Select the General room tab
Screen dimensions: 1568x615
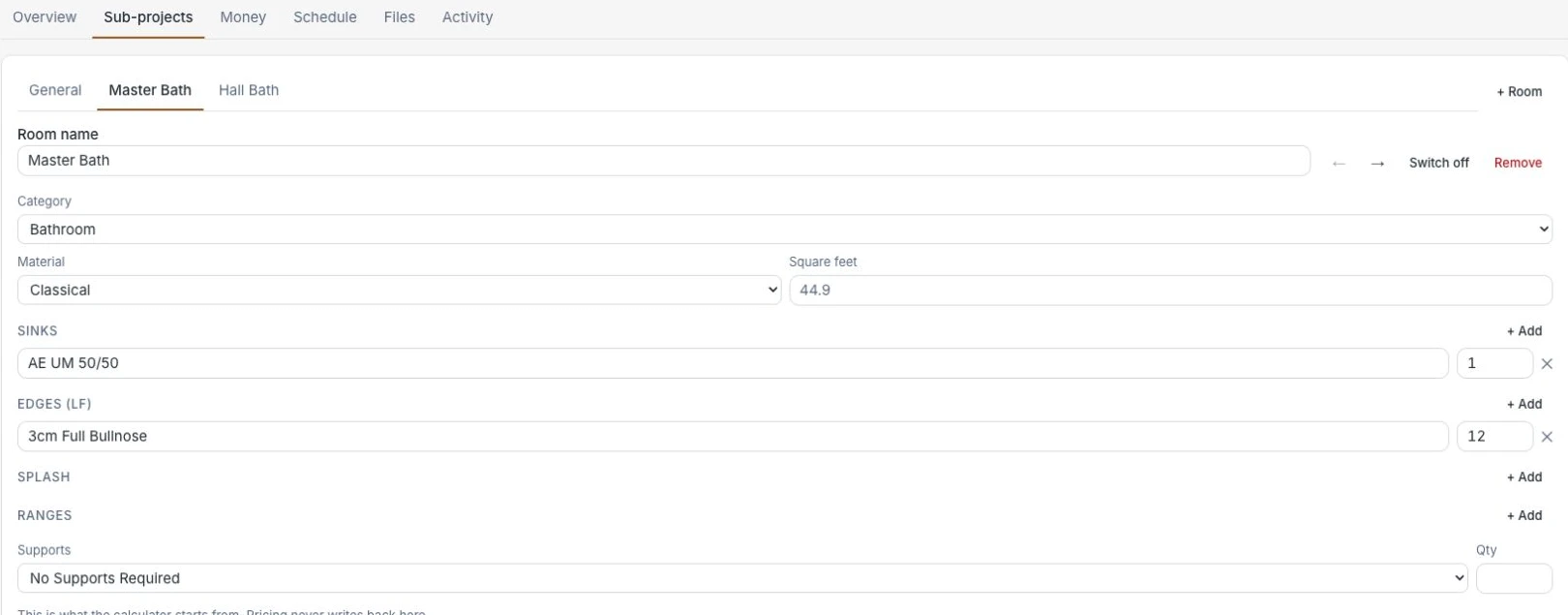click(x=55, y=90)
